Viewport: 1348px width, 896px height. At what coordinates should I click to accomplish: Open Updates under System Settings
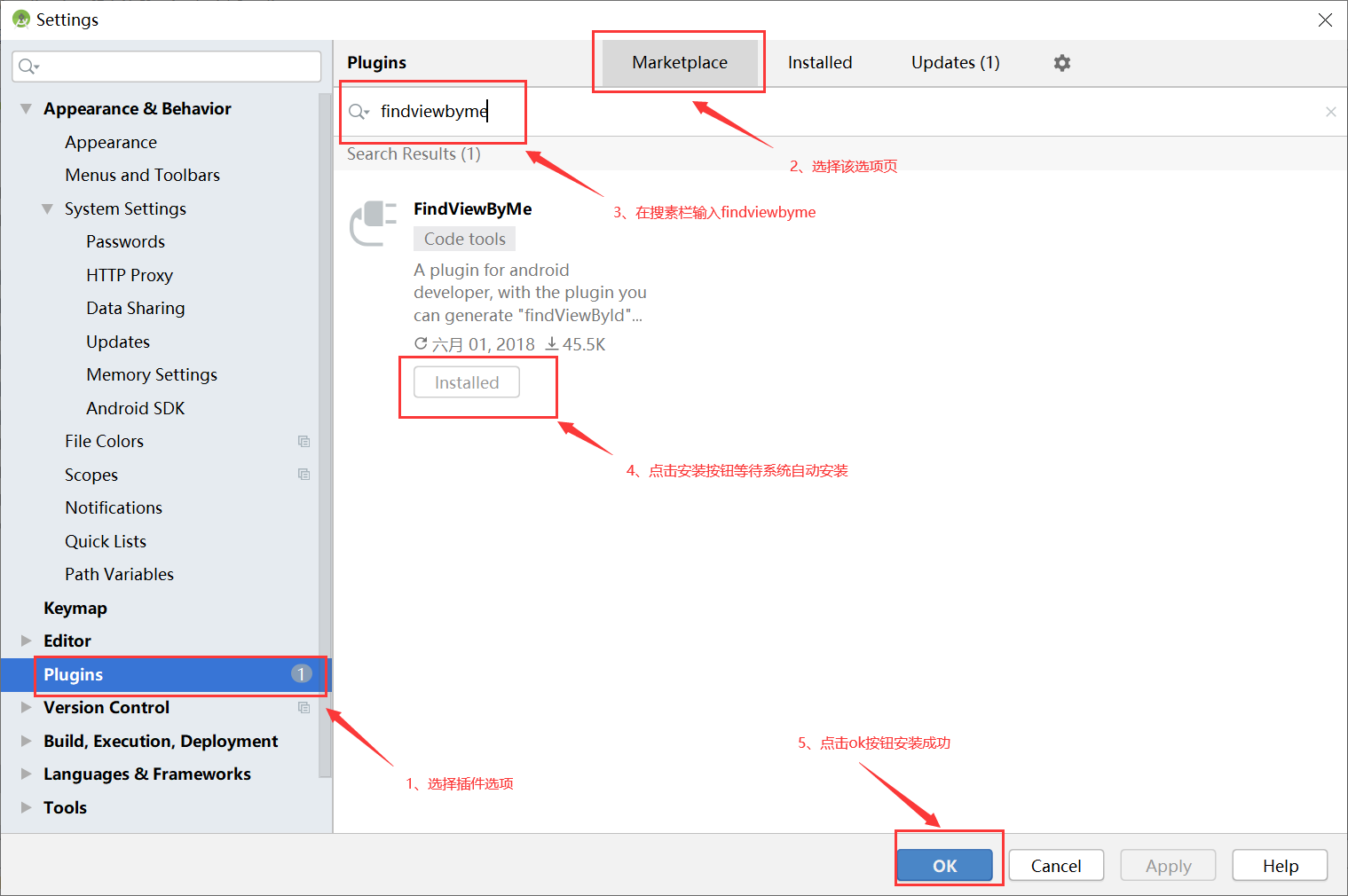(x=118, y=342)
